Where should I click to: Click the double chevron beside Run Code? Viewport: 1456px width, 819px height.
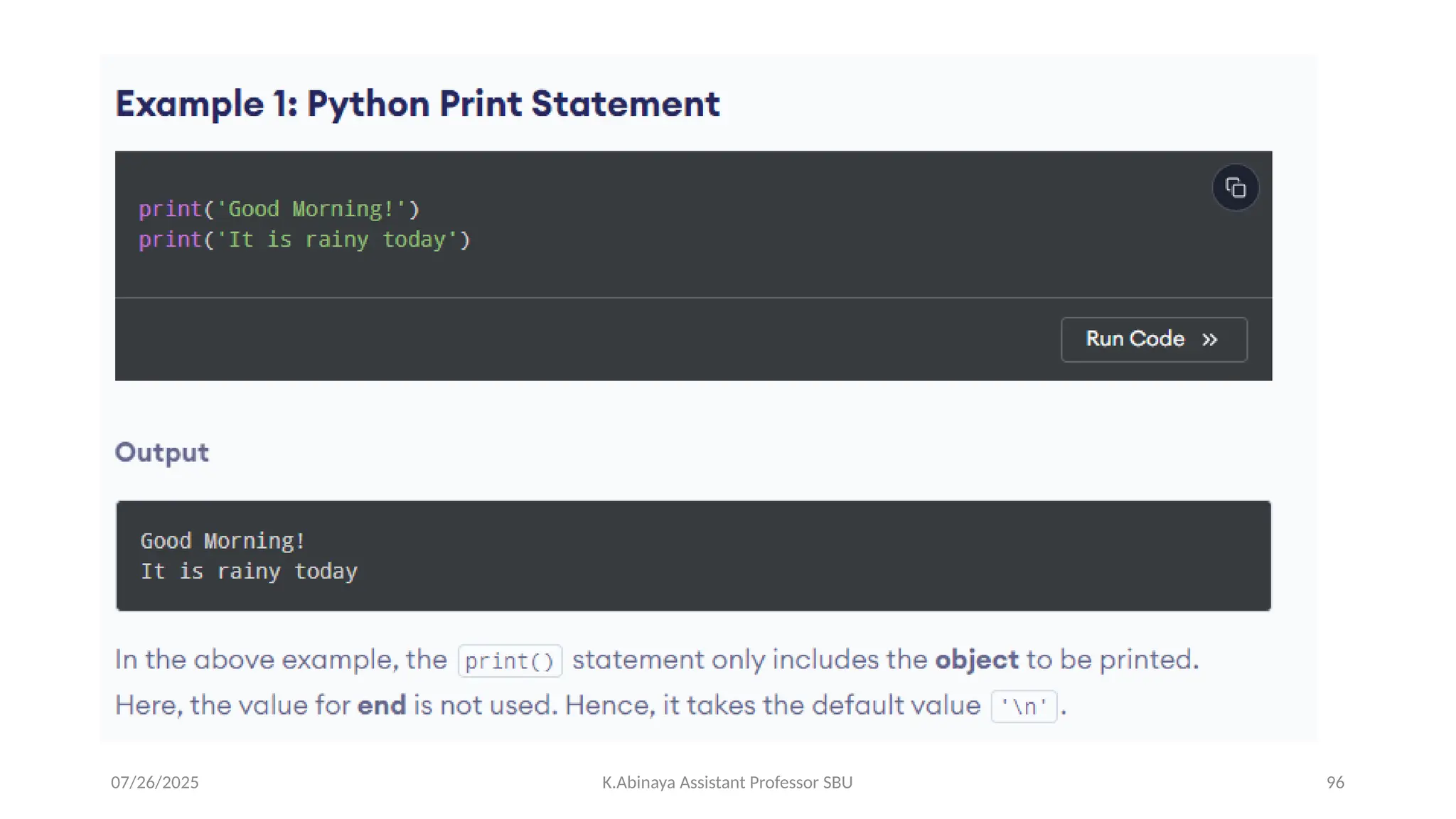(x=1210, y=340)
